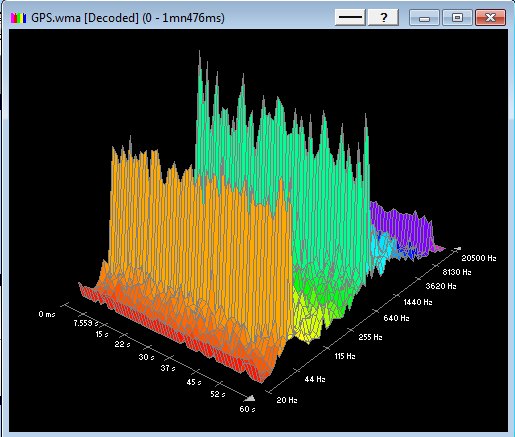Click the 1440 Hz frequency label
The width and height of the screenshot is (515, 437).
point(418,302)
